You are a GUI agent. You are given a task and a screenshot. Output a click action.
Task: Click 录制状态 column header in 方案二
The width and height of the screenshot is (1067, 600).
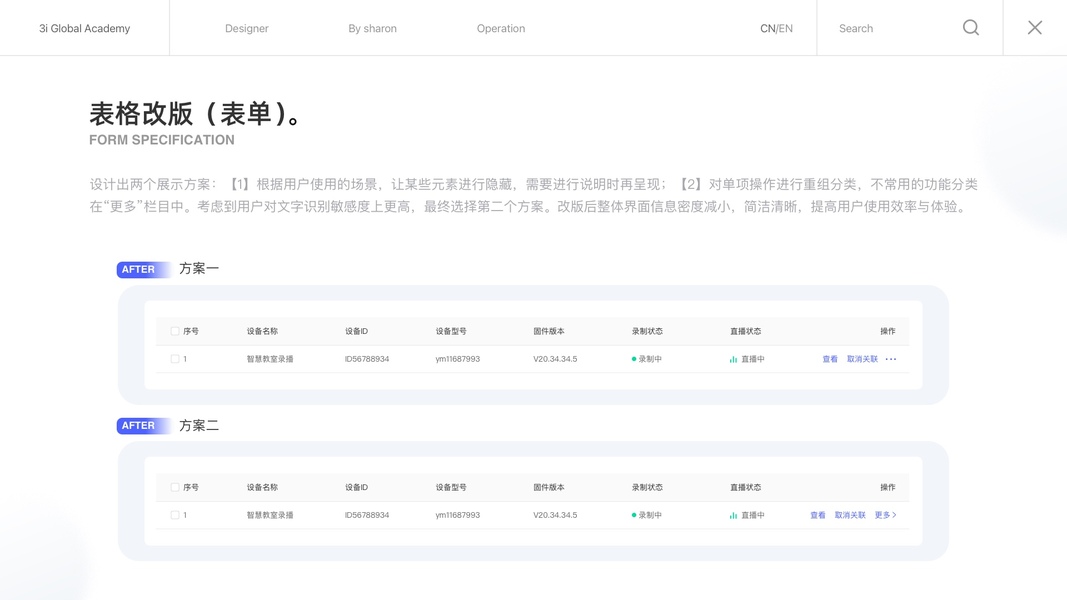pos(647,487)
